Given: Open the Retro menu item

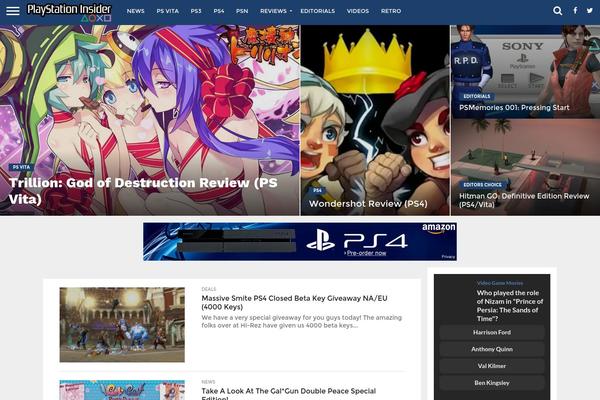Looking at the screenshot, I should pos(391,11).
